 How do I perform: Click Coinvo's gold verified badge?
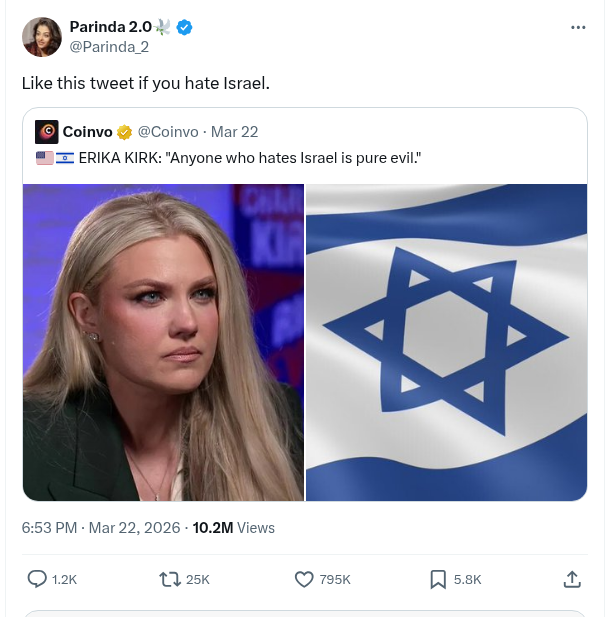point(125,132)
